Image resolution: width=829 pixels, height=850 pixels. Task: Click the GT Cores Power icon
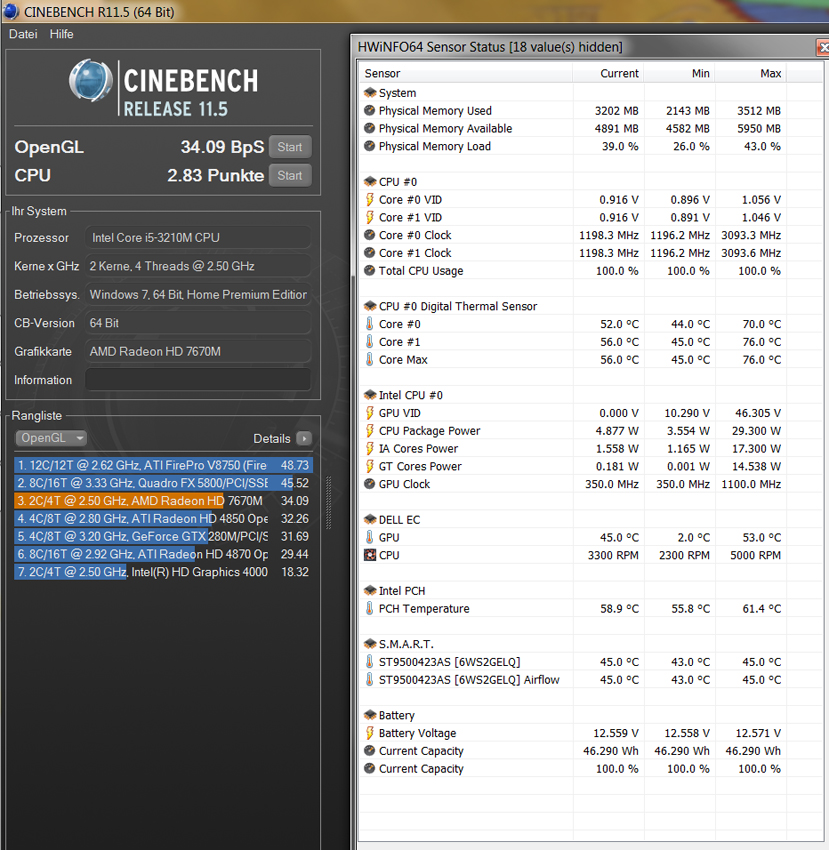click(x=370, y=466)
